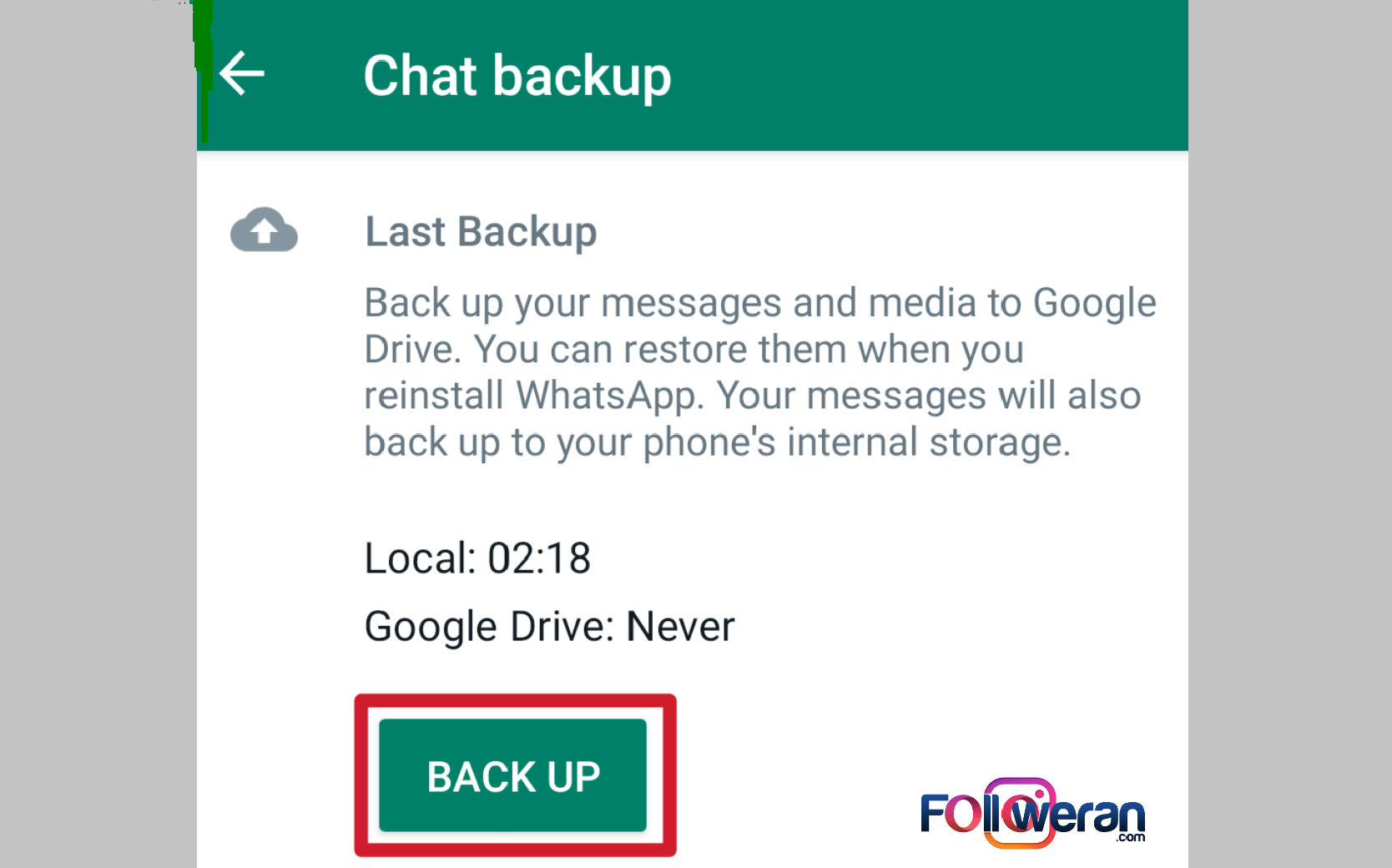This screenshot has width=1392, height=868.
Task: Click 'Drive. You can restore' description line
Action: pos(693,350)
